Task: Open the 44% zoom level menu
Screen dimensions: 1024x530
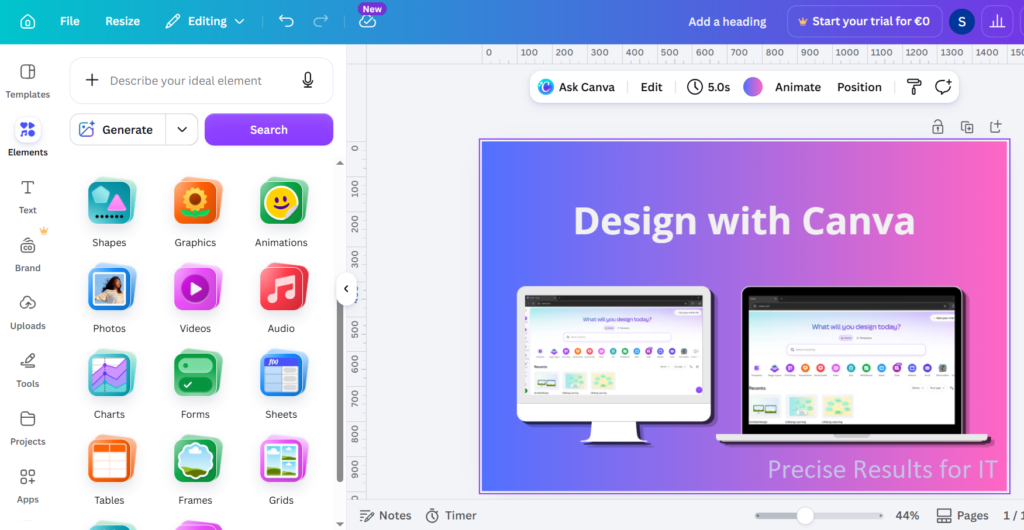Action: coord(907,516)
